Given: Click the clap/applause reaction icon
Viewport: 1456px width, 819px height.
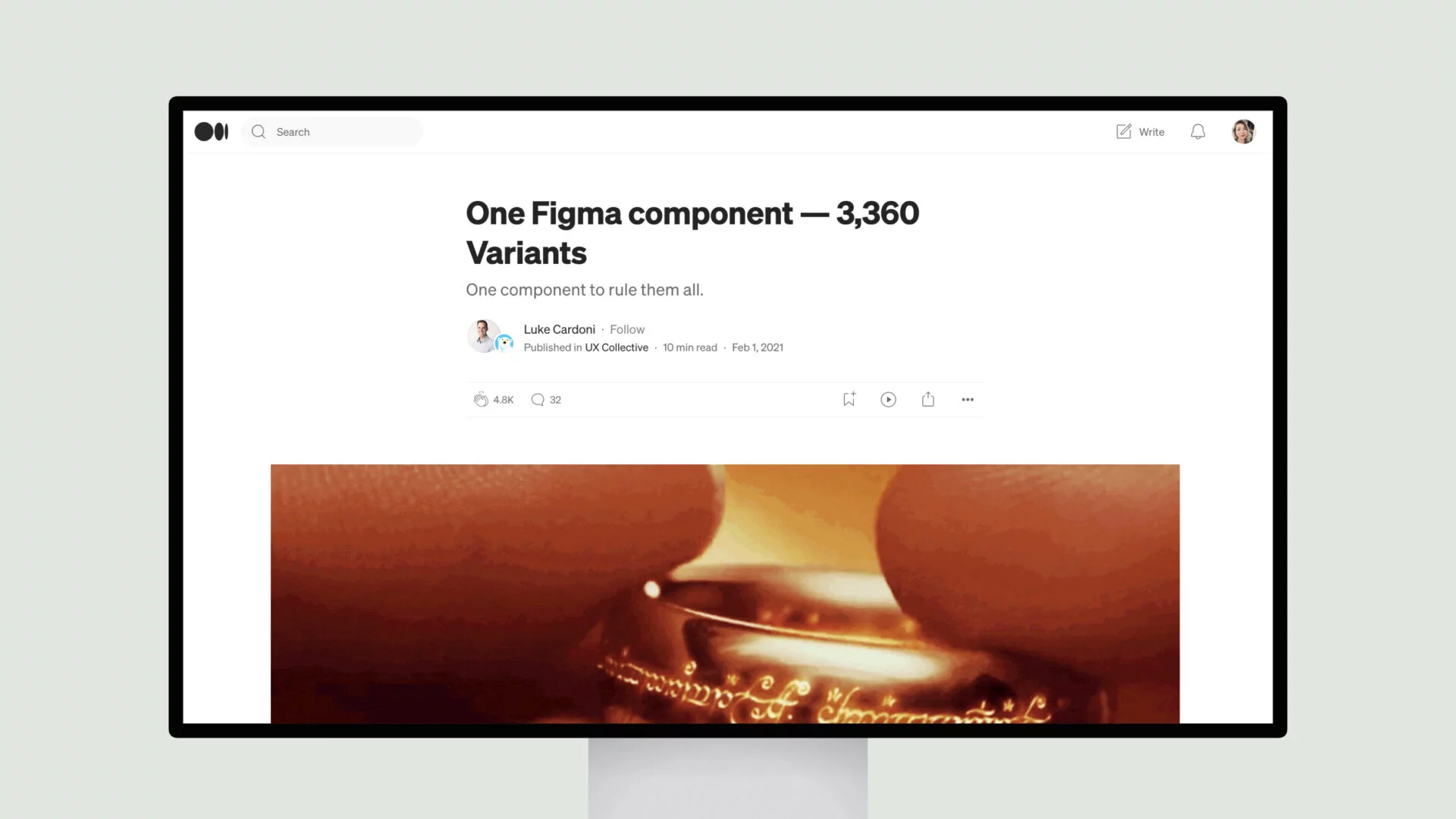Looking at the screenshot, I should tap(479, 399).
